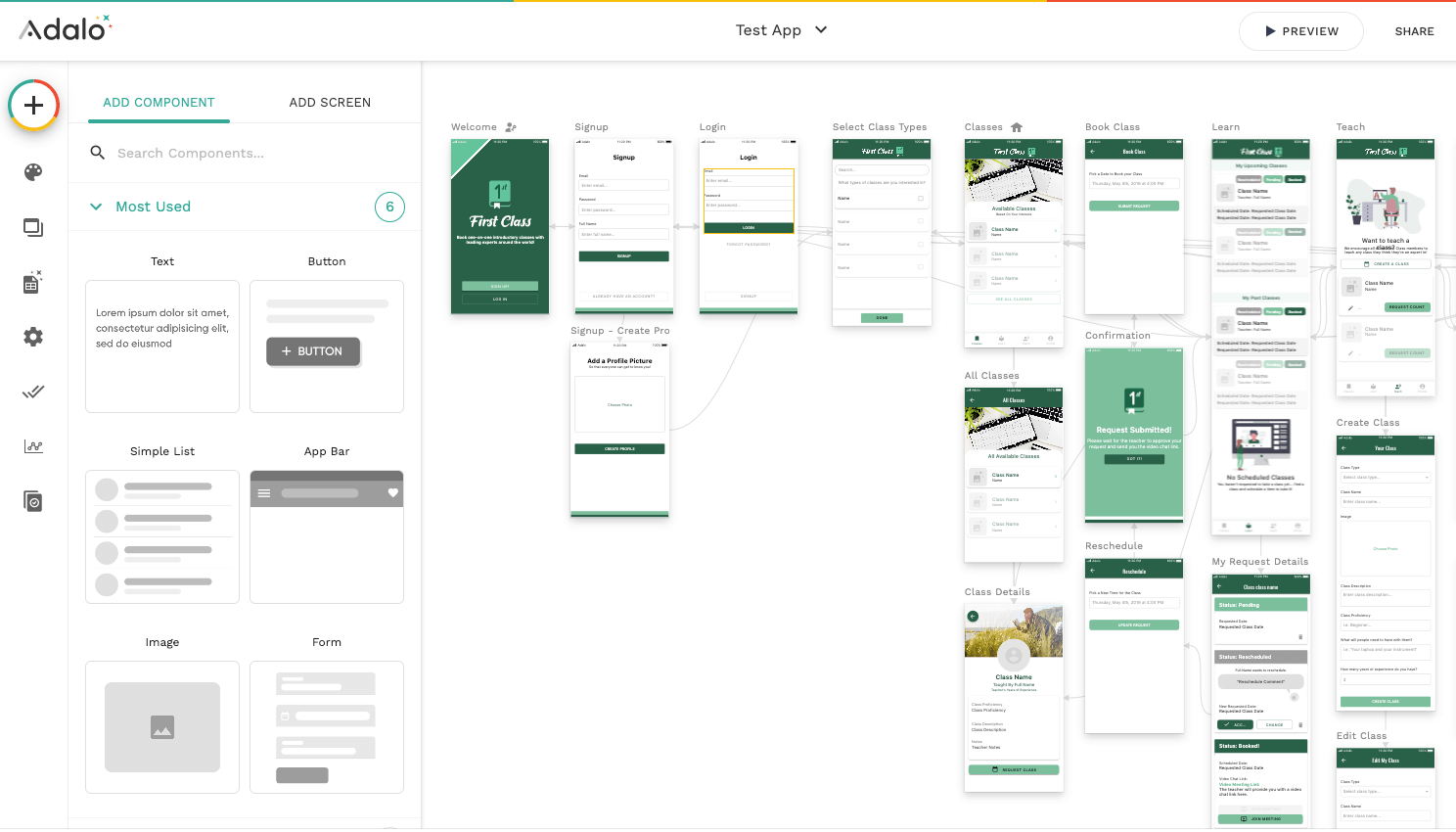Select the Publish double-checkmark icon
This screenshot has height=832, width=1456.
(x=34, y=391)
